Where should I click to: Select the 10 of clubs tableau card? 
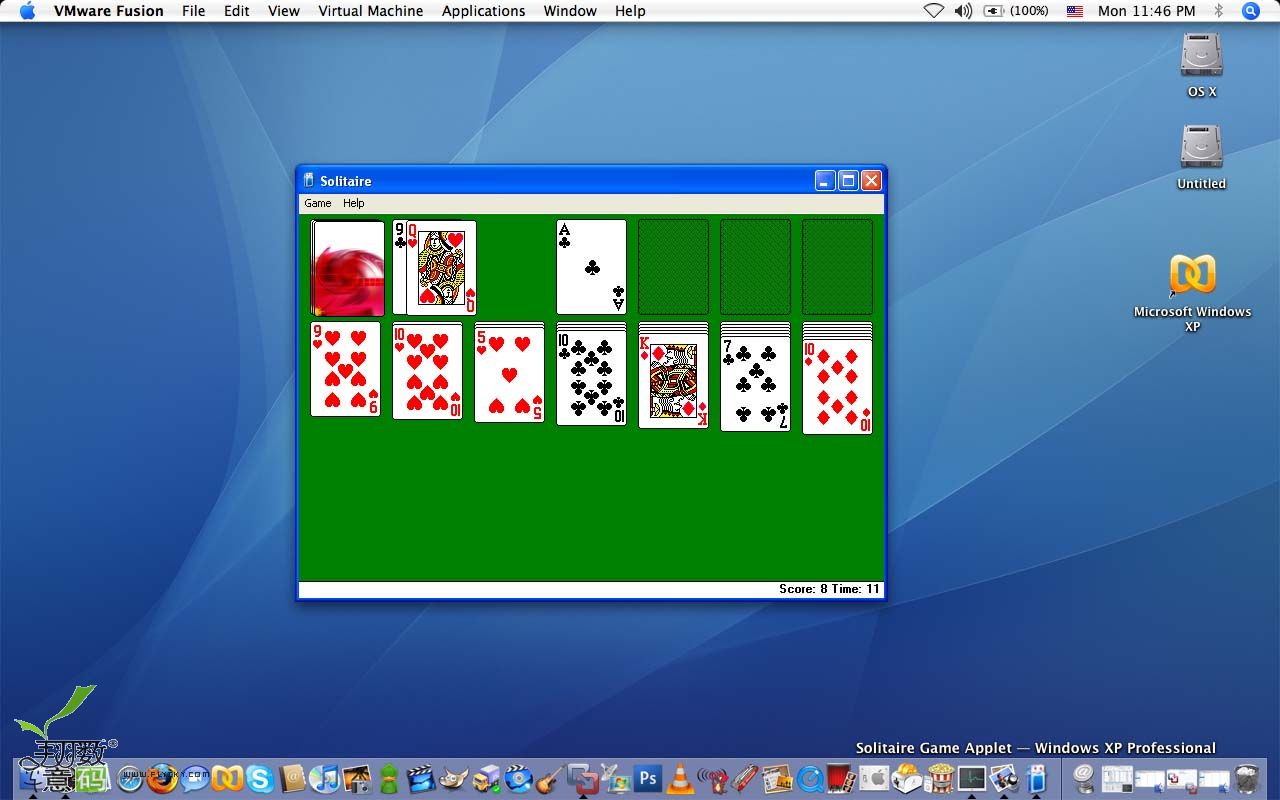(x=591, y=378)
